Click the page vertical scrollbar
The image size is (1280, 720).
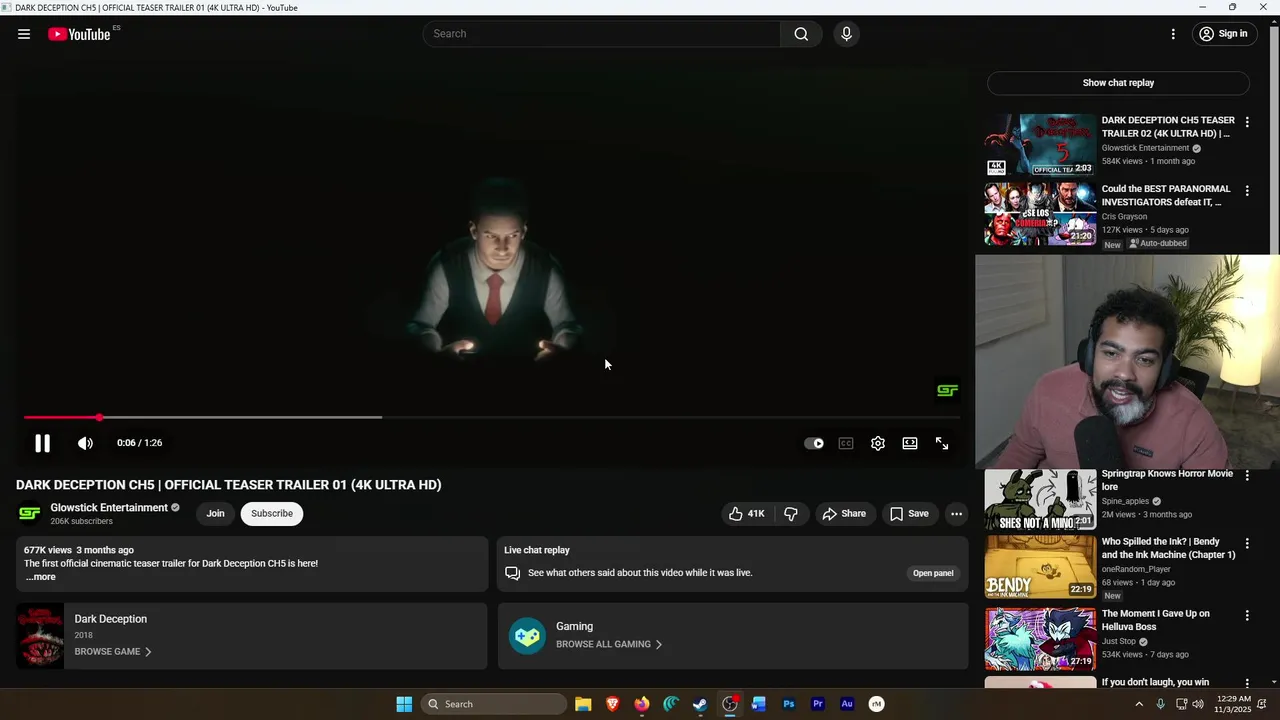pos(1274,140)
